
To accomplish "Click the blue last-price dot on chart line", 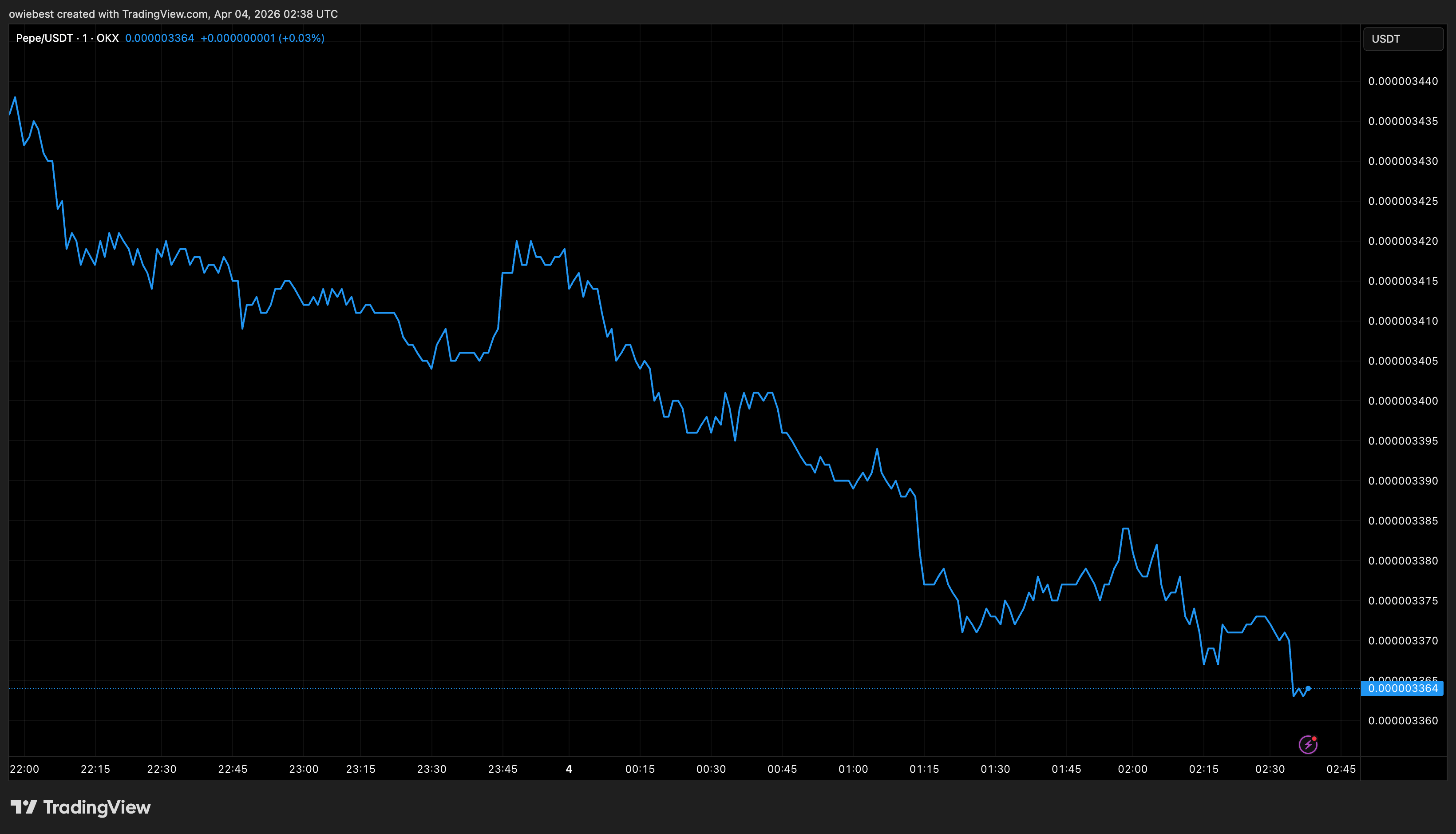I will pyautogui.click(x=1308, y=688).
